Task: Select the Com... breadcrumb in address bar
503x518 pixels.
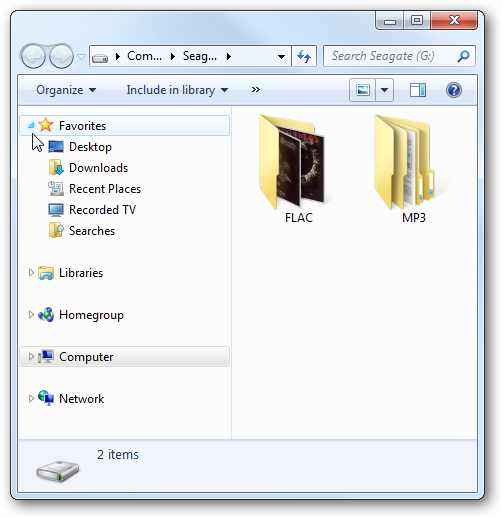Action: click(144, 56)
